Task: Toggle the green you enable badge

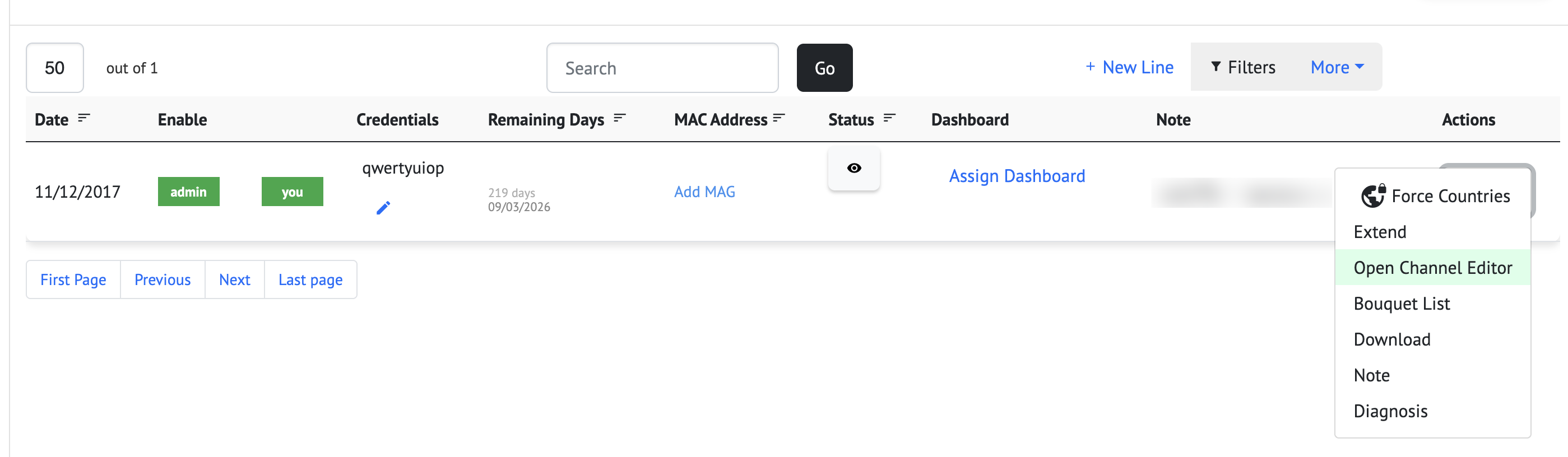Action: [x=292, y=192]
